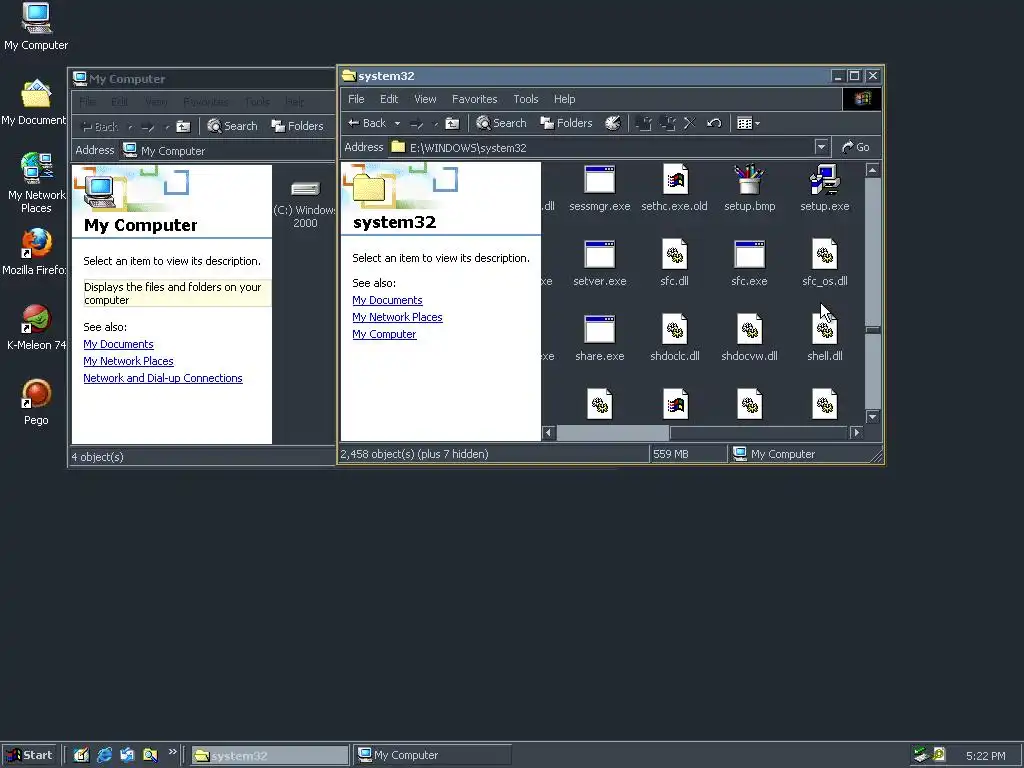Click My Documents link in system32 pane
Screen dimensions: 1024x768
point(387,300)
